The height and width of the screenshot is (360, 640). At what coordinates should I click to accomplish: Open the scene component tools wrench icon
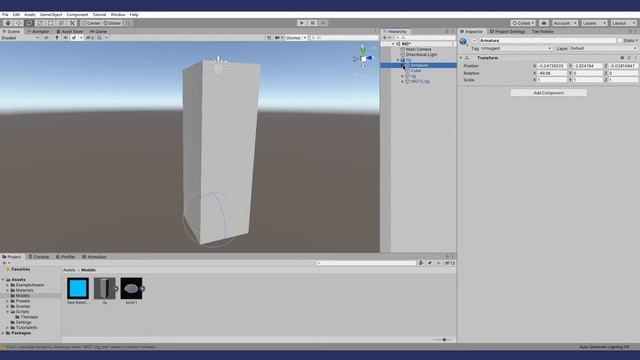click(x=269, y=38)
